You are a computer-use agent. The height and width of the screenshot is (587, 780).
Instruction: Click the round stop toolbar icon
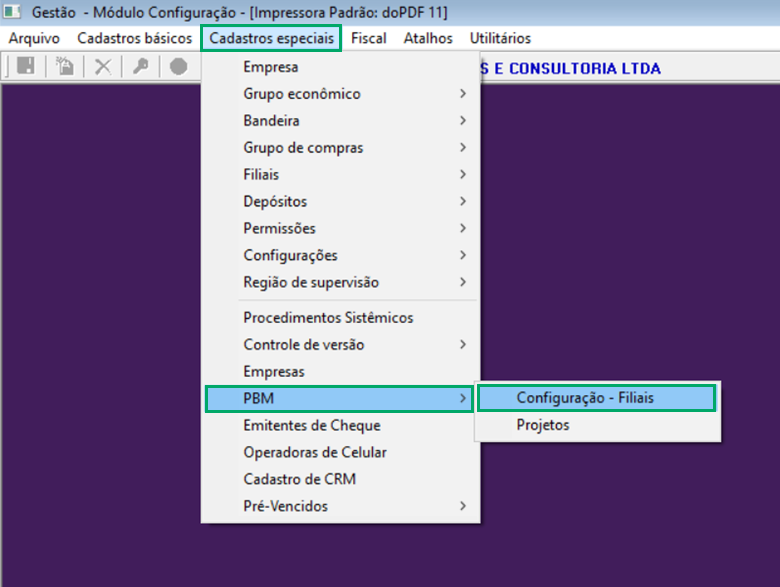tap(179, 66)
